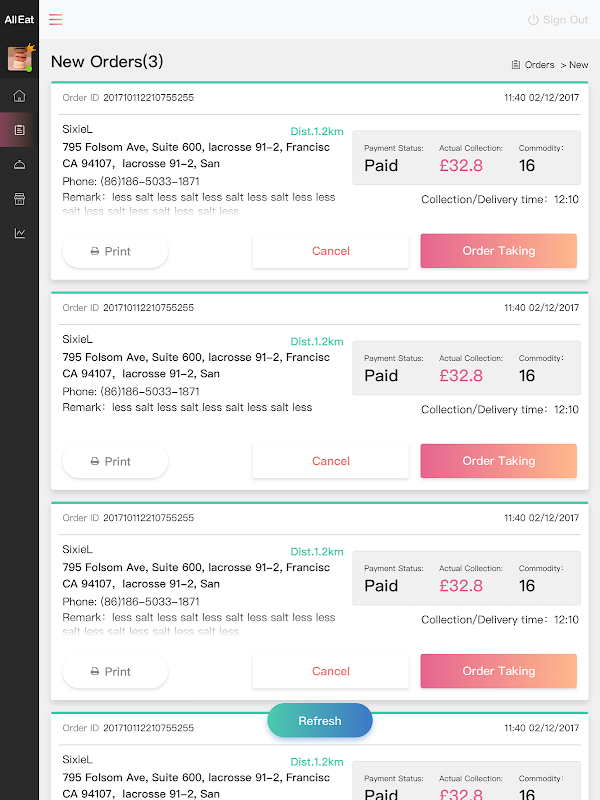Image resolution: width=600 pixels, height=800 pixels.
Task: Open the dish cloche sidebar icon
Action: [x=19, y=165]
